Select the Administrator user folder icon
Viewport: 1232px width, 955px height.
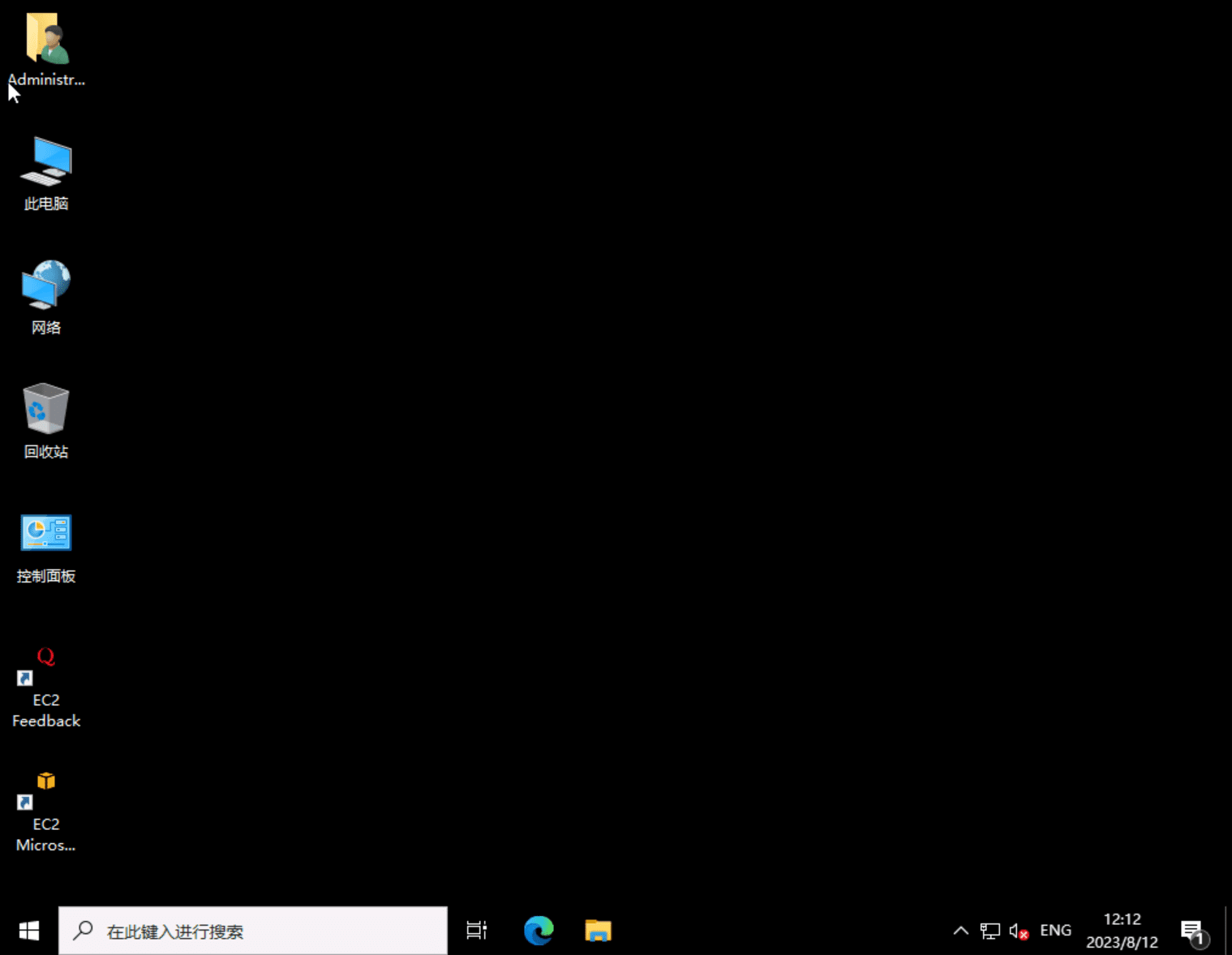coord(46,39)
